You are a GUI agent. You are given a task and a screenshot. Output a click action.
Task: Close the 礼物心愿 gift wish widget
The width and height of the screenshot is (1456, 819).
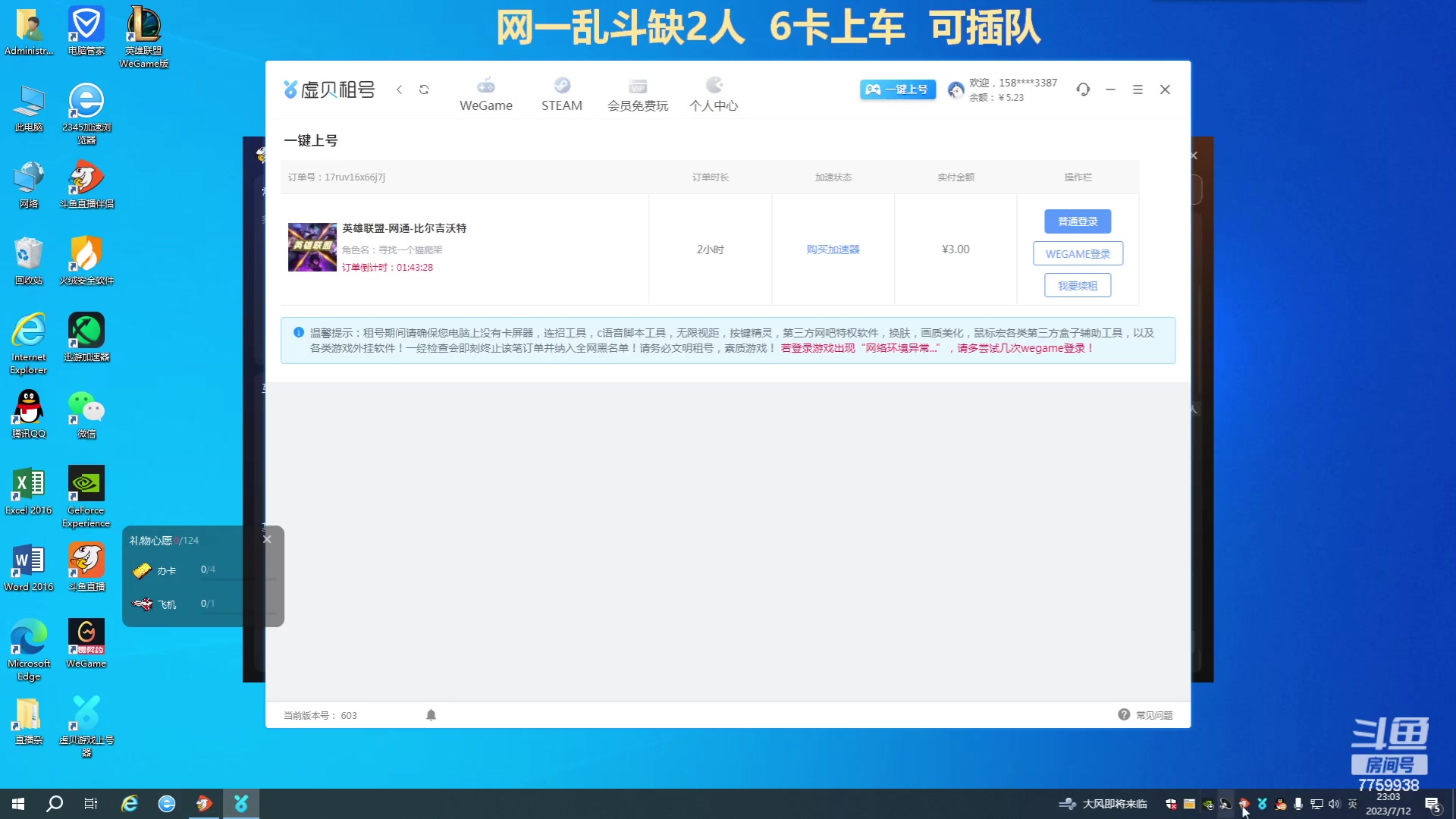[x=267, y=539]
